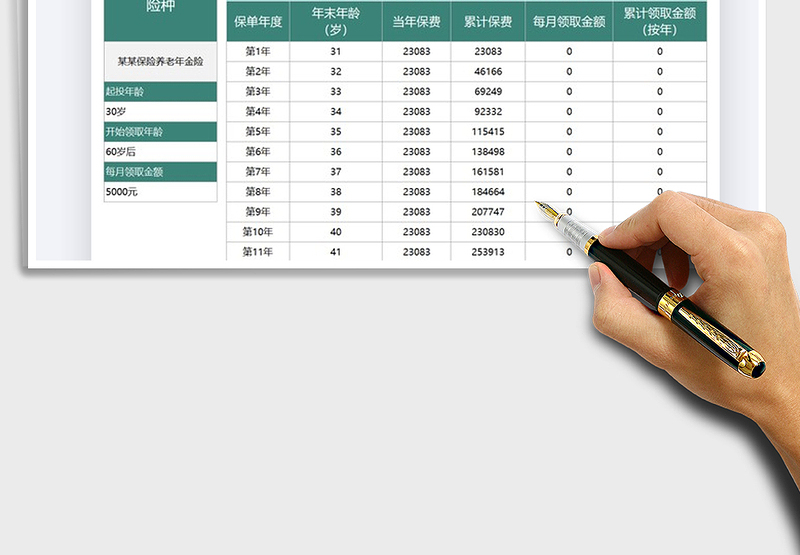Click 当年保费 value 23083 in 第10年 row
This screenshot has width=800, height=555.
click(416, 232)
